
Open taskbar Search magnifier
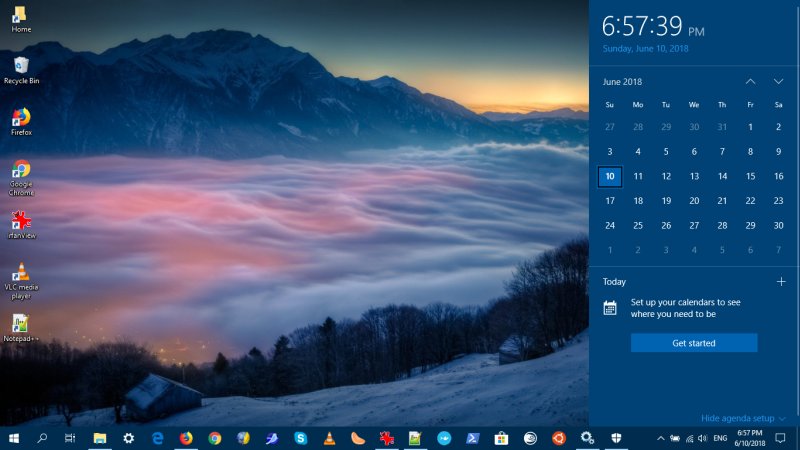(x=42, y=438)
